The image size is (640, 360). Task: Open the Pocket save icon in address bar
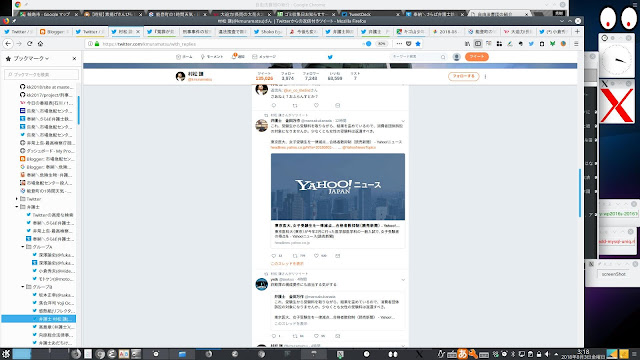click(409, 44)
